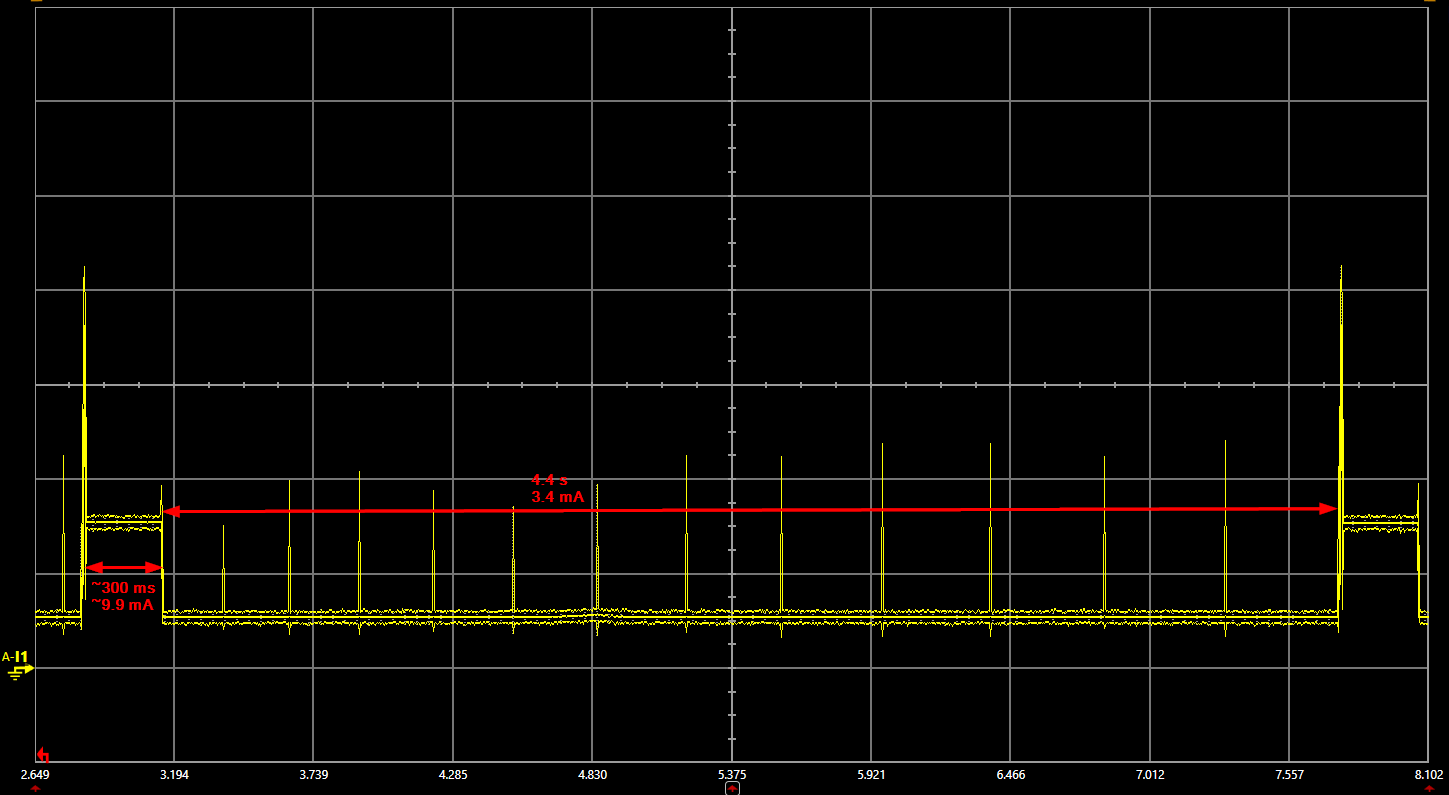Viewport: 1449px width, 795px height.
Task: Click the 5.921 time axis label
Action: (872, 775)
